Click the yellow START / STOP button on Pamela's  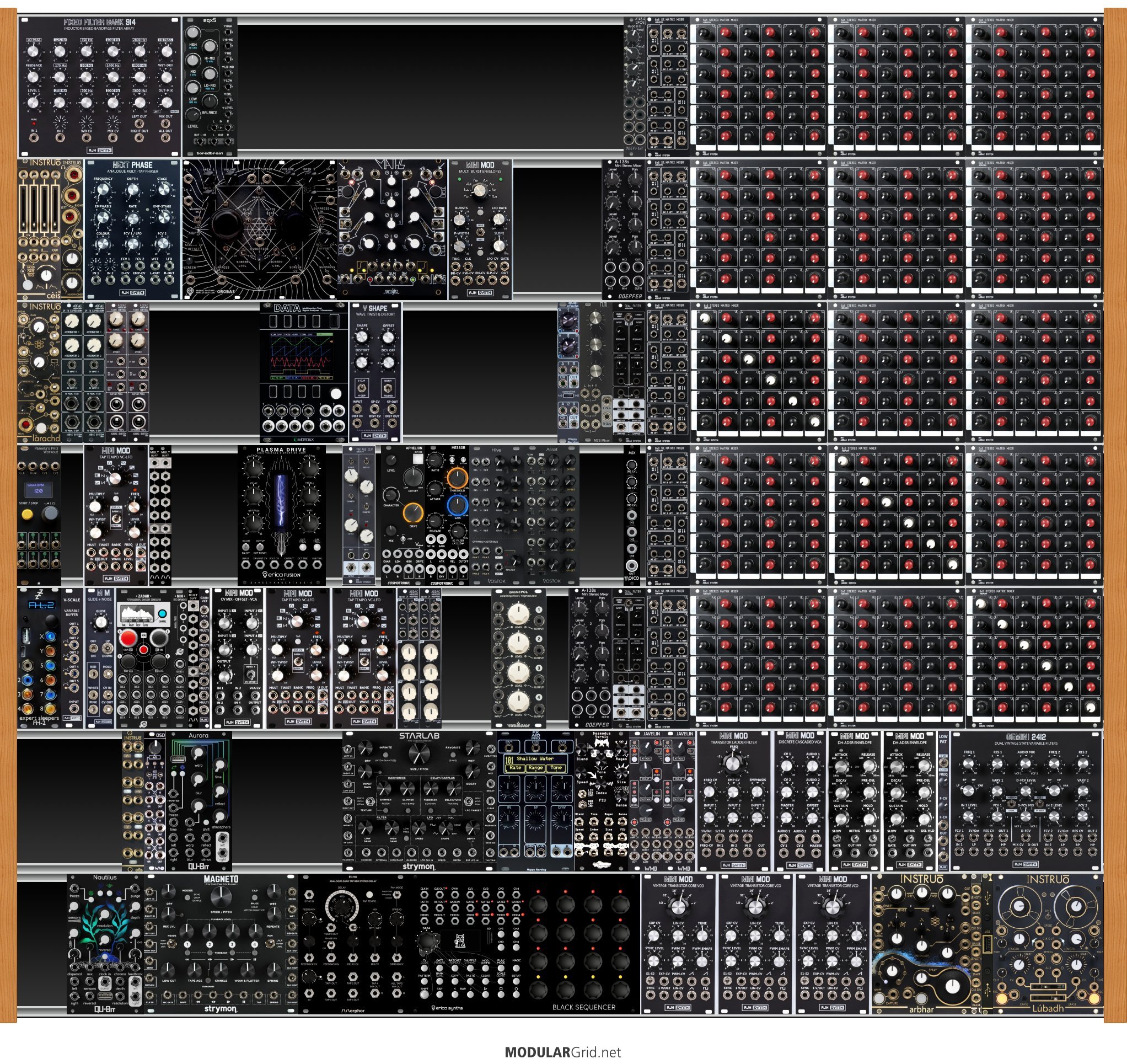tap(26, 515)
